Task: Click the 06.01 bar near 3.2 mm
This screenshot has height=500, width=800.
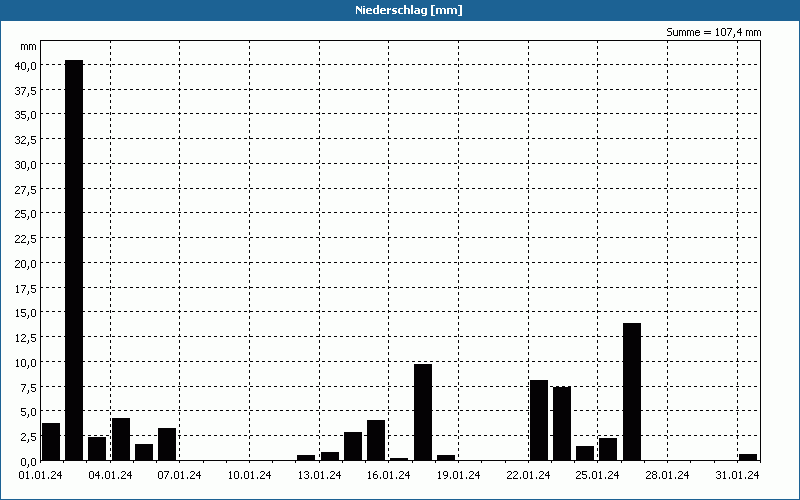Action: tap(167, 444)
